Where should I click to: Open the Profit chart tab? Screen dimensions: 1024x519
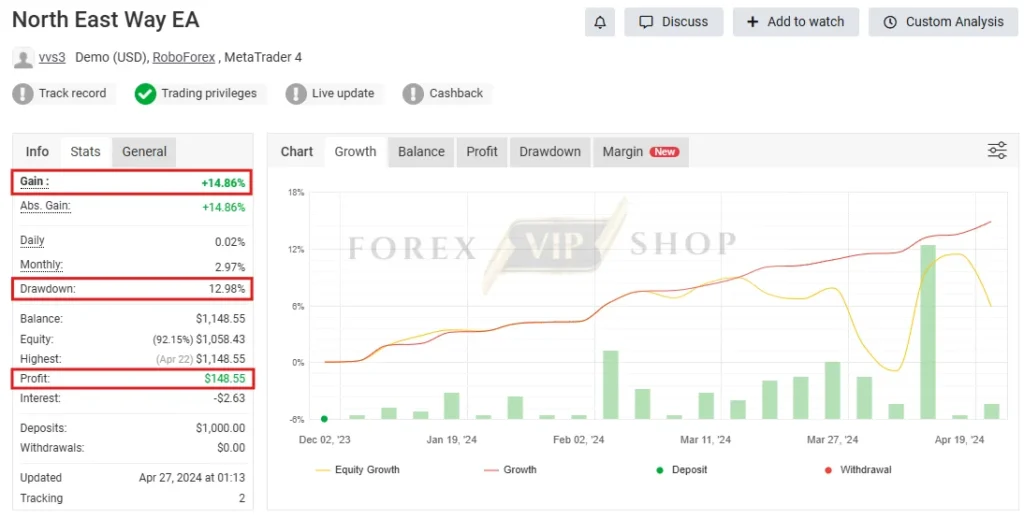482,151
